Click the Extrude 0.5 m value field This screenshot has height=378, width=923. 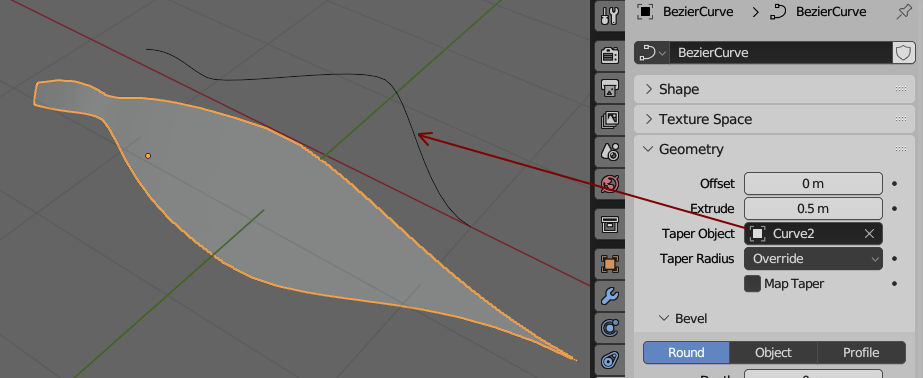point(813,208)
